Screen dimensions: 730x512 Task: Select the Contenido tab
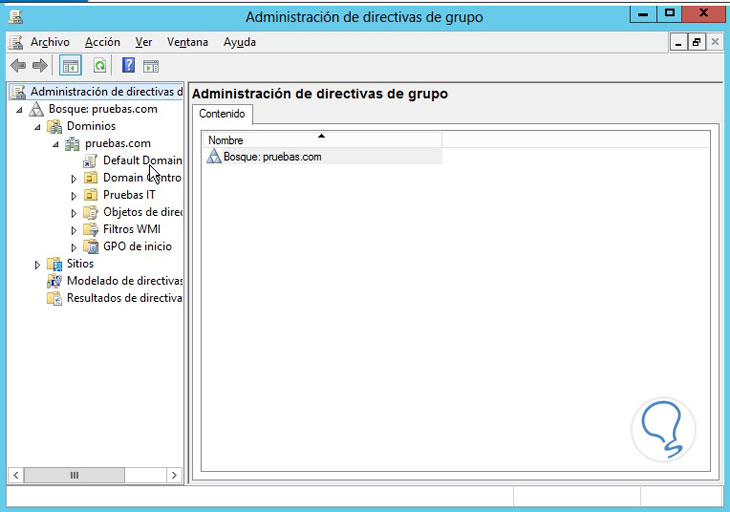coord(222,114)
